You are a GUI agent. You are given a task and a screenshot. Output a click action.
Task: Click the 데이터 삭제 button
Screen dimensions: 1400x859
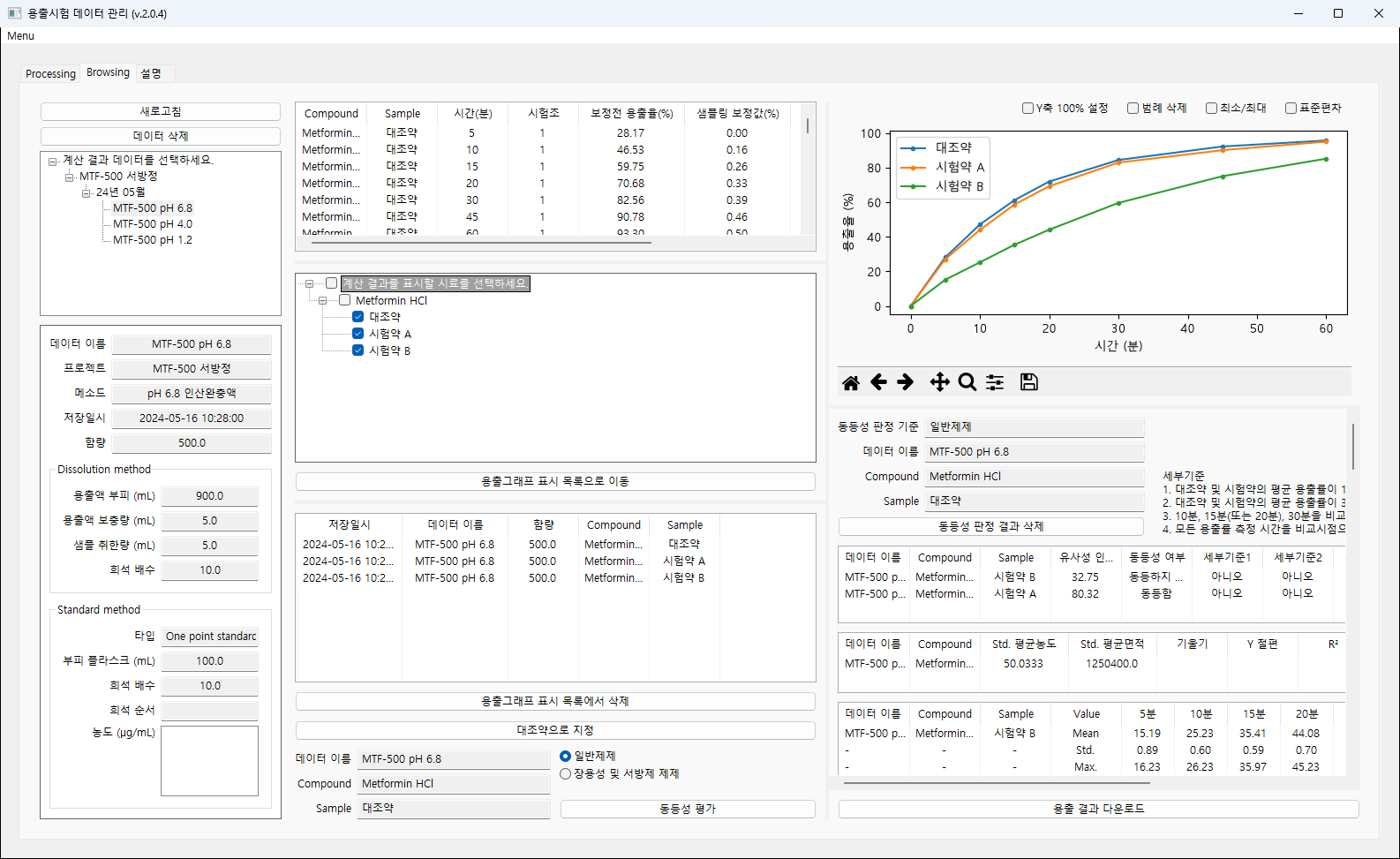pos(161,136)
